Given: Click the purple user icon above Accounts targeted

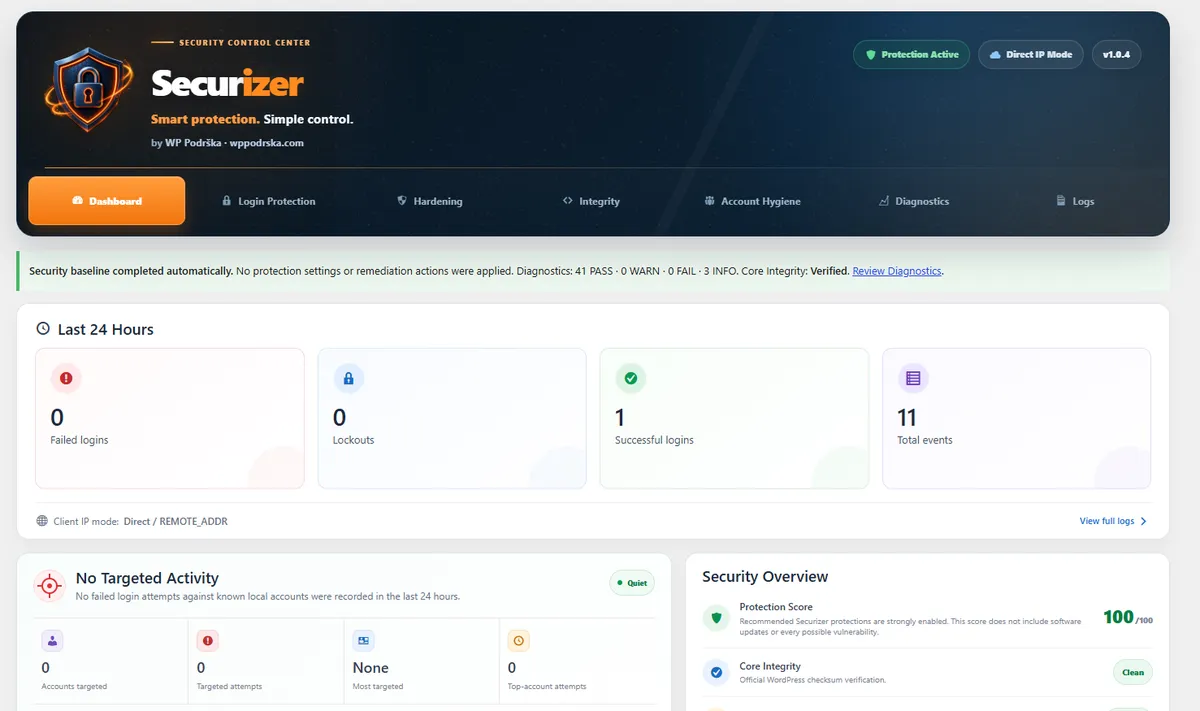Looking at the screenshot, I should click(52, 640).
